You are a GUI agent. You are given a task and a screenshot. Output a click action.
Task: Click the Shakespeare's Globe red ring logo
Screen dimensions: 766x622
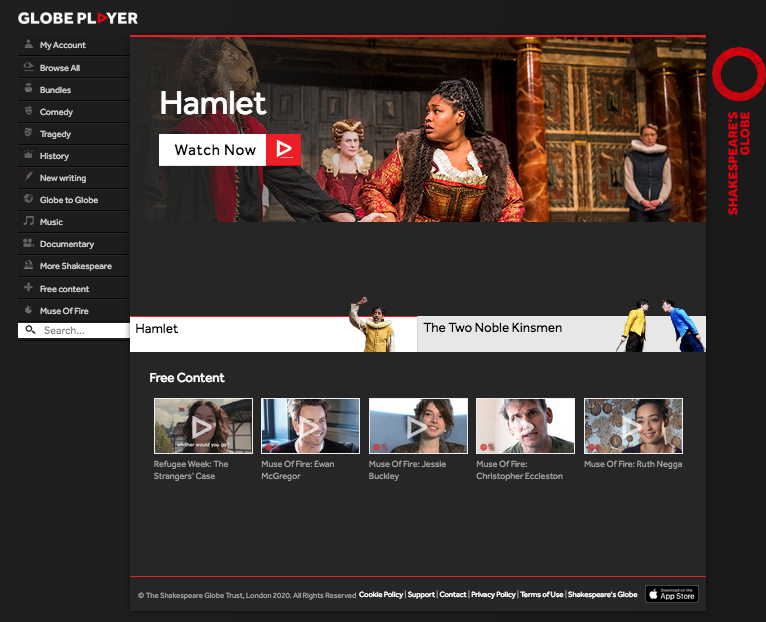coord(738,73)
